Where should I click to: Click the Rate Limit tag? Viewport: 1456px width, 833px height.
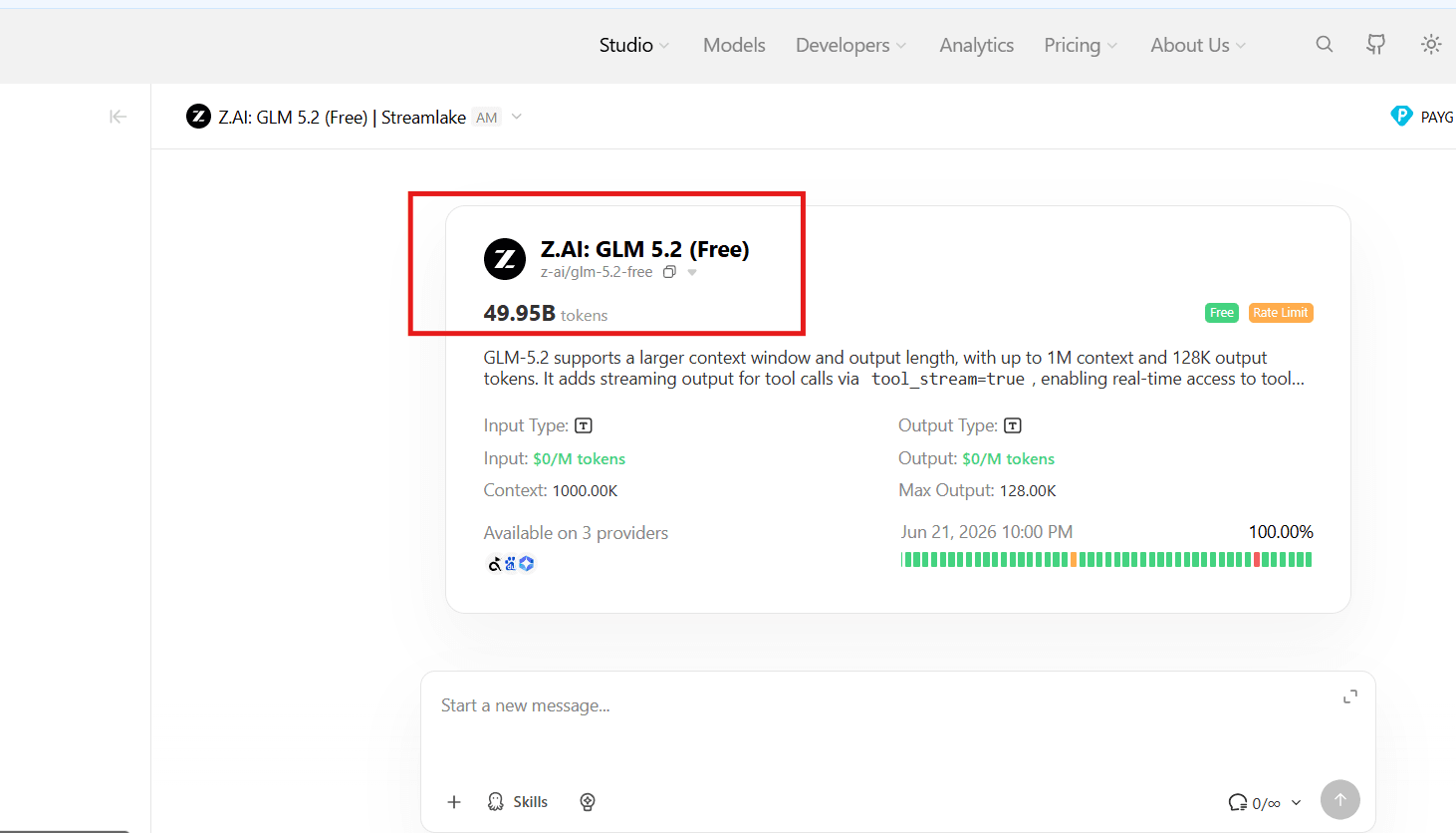point(1281,313)
